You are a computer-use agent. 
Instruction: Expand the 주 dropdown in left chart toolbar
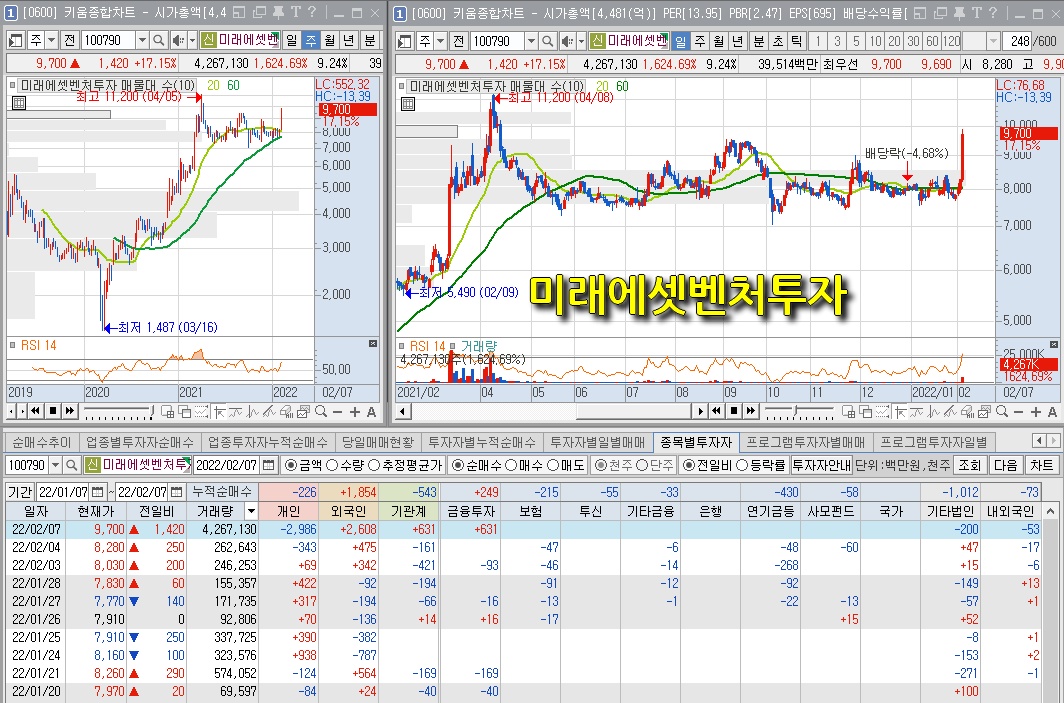(x=52, y=41)
